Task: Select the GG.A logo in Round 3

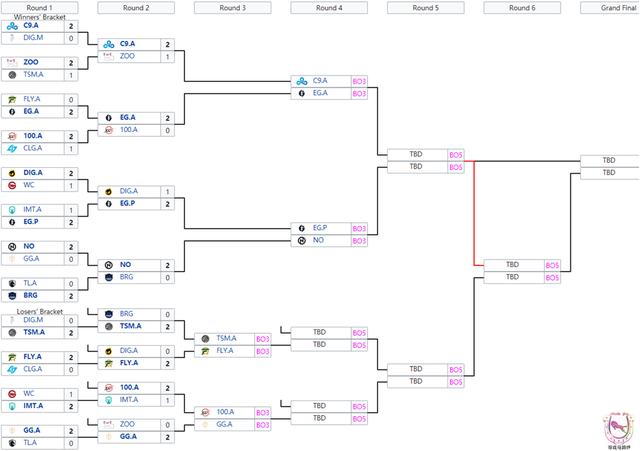Action: (205, 425)
